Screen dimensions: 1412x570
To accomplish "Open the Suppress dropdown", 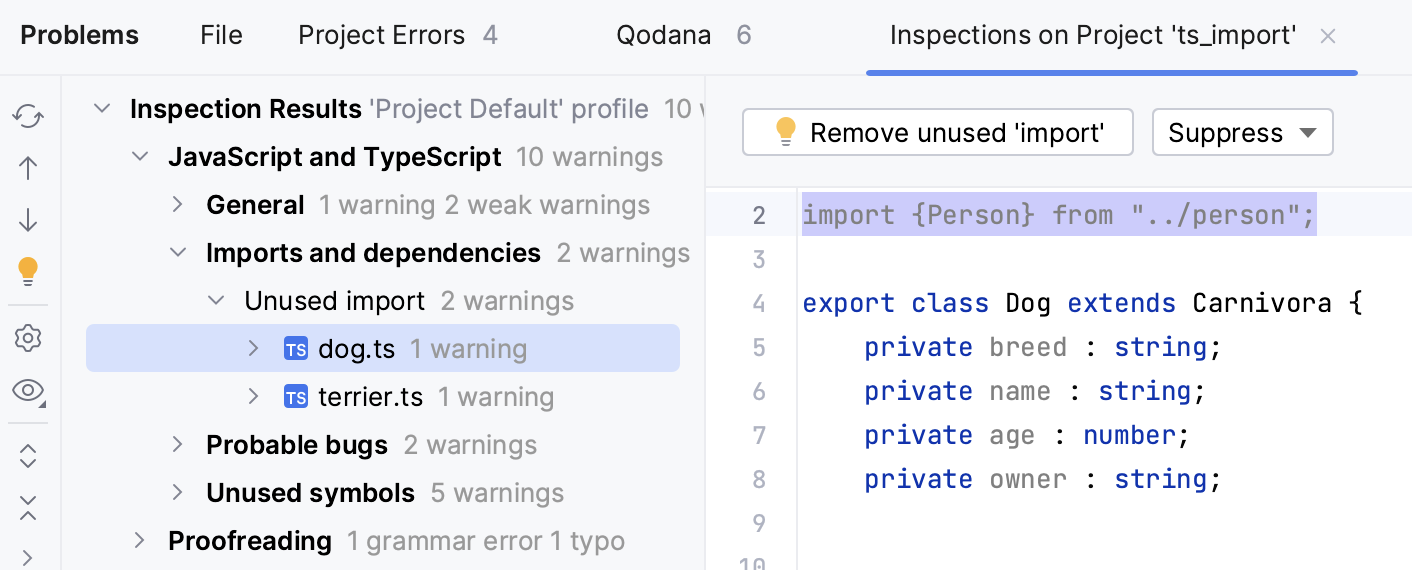I will coord(1242,133).
